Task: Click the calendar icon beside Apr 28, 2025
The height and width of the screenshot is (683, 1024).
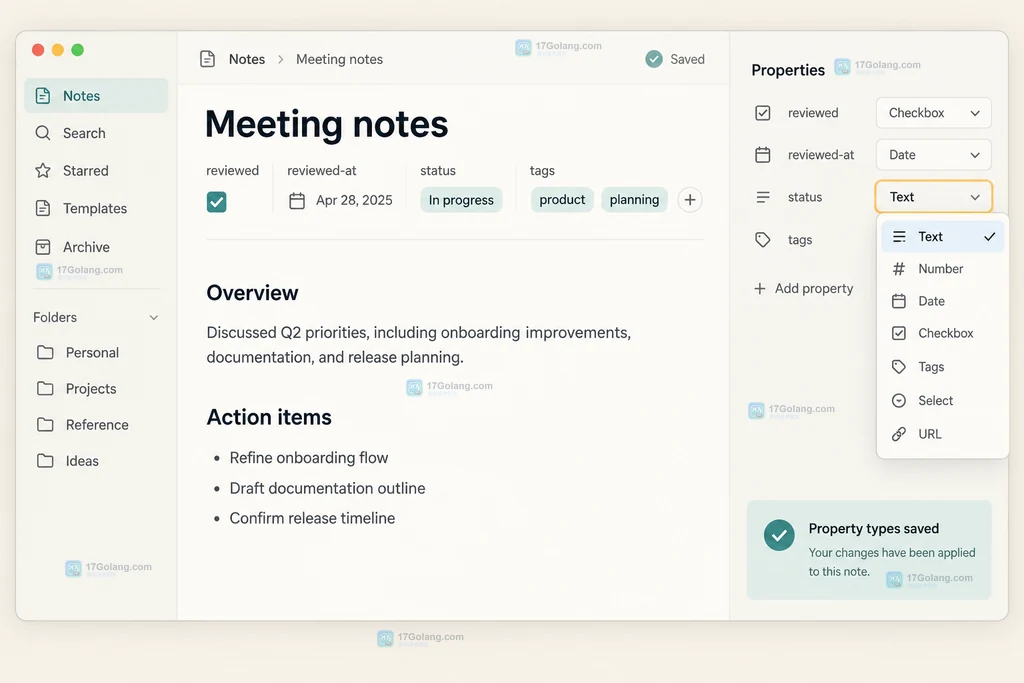Action: click(297, 200)
